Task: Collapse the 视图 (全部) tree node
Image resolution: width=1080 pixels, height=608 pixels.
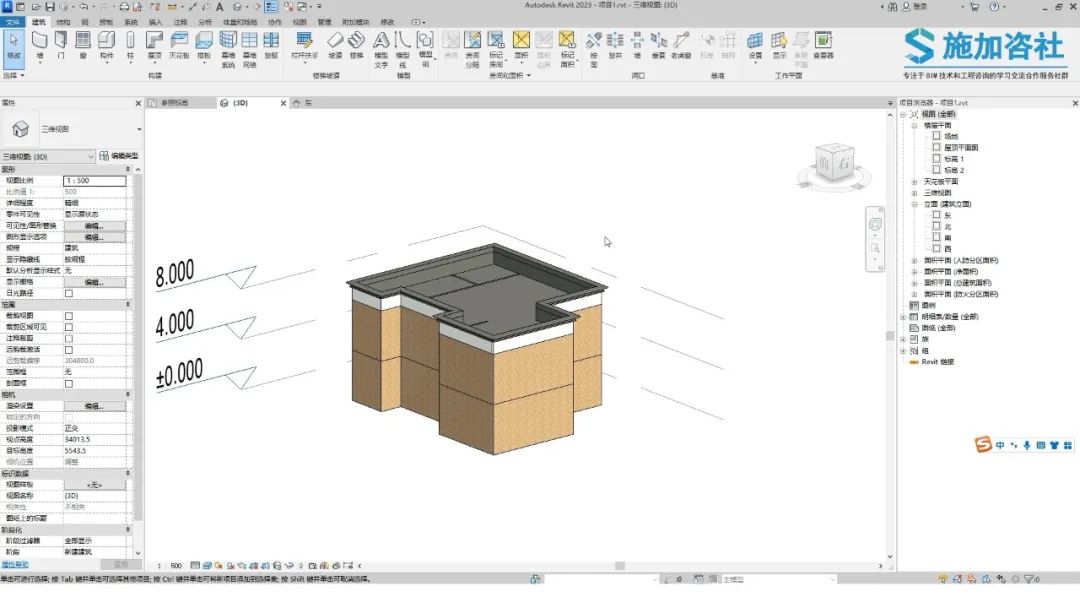Action: [903, 114]
